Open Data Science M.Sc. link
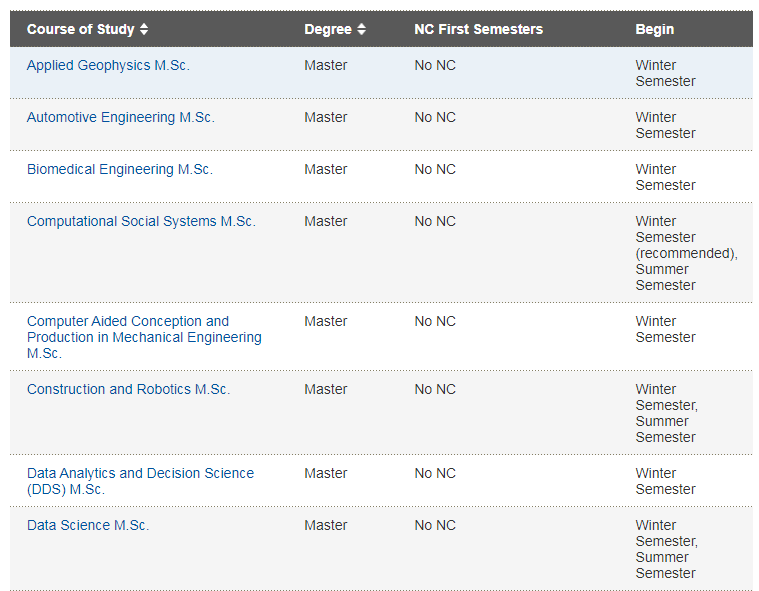Viewport: 759px width, 591px height. [88, 525]
